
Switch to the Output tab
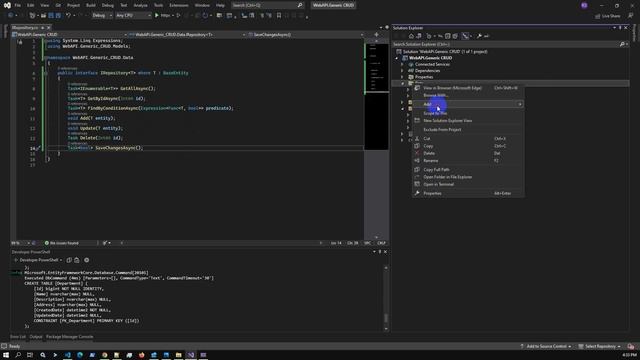point(36,337)
